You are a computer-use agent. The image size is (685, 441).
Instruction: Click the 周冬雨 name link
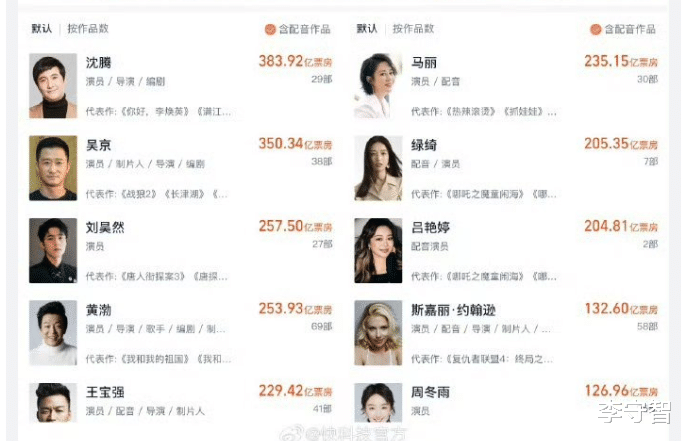click(x=430, y=392)
